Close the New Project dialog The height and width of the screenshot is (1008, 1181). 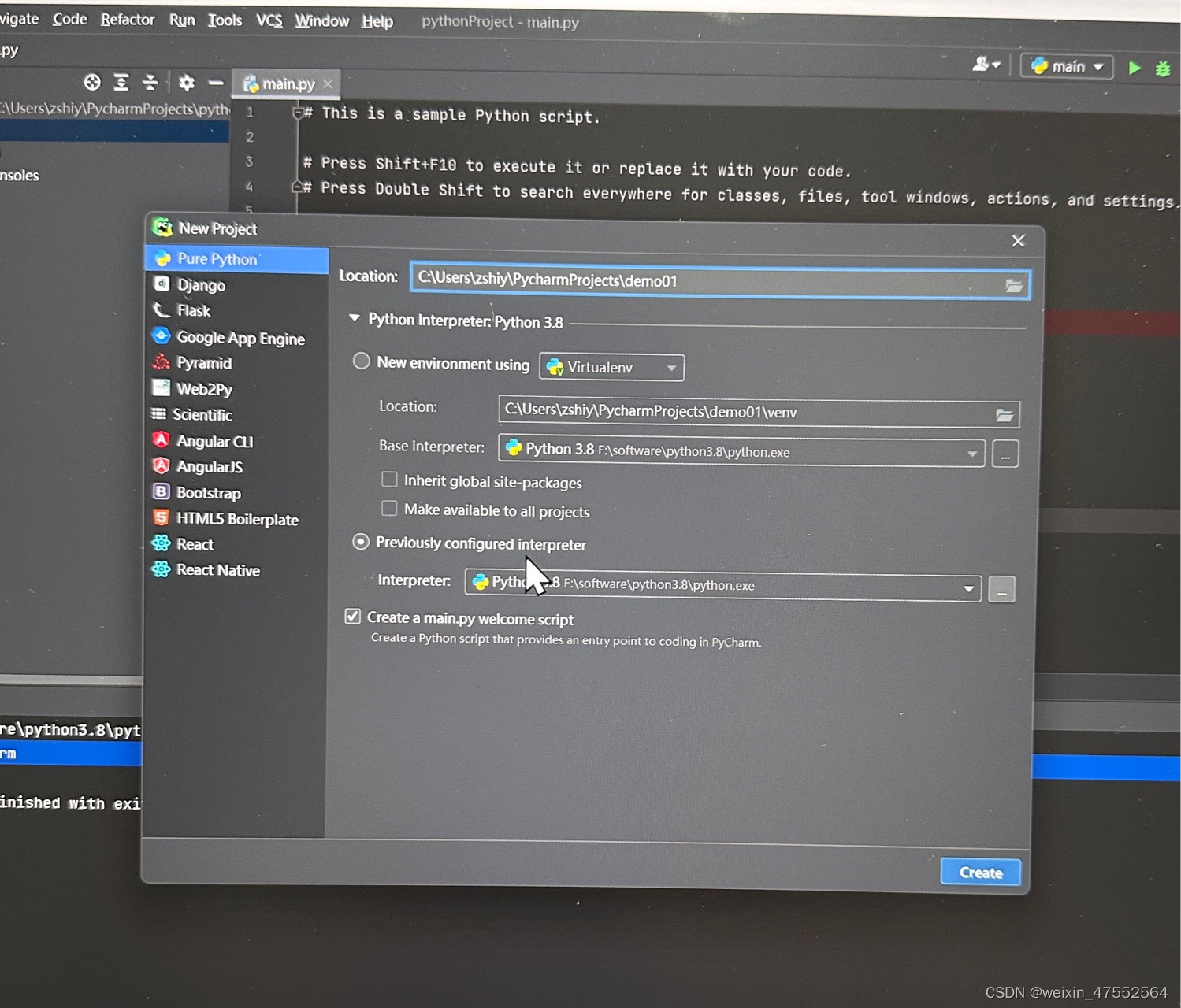(1018, 241)
